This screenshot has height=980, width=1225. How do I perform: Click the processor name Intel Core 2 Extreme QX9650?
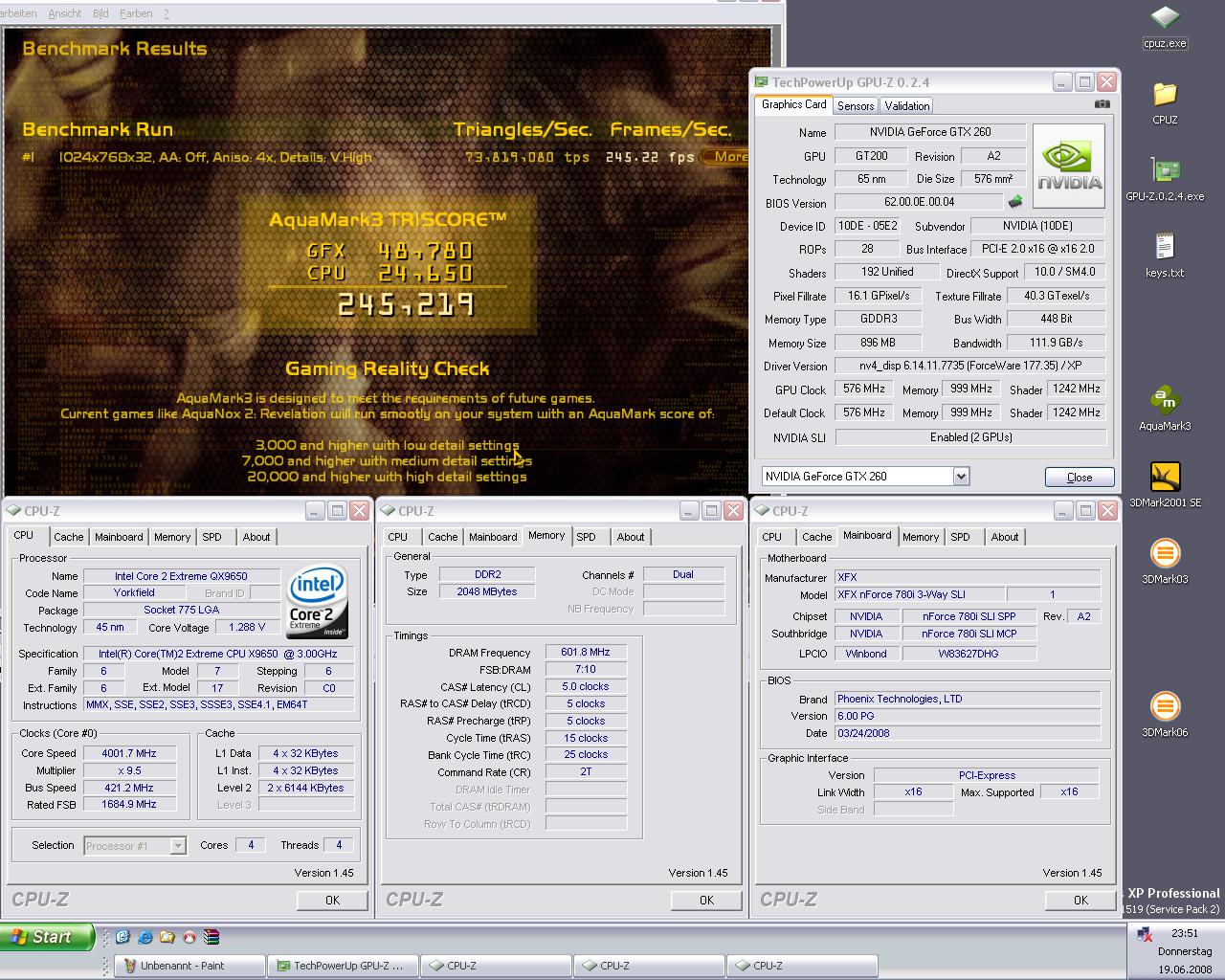tap(181, 576)
